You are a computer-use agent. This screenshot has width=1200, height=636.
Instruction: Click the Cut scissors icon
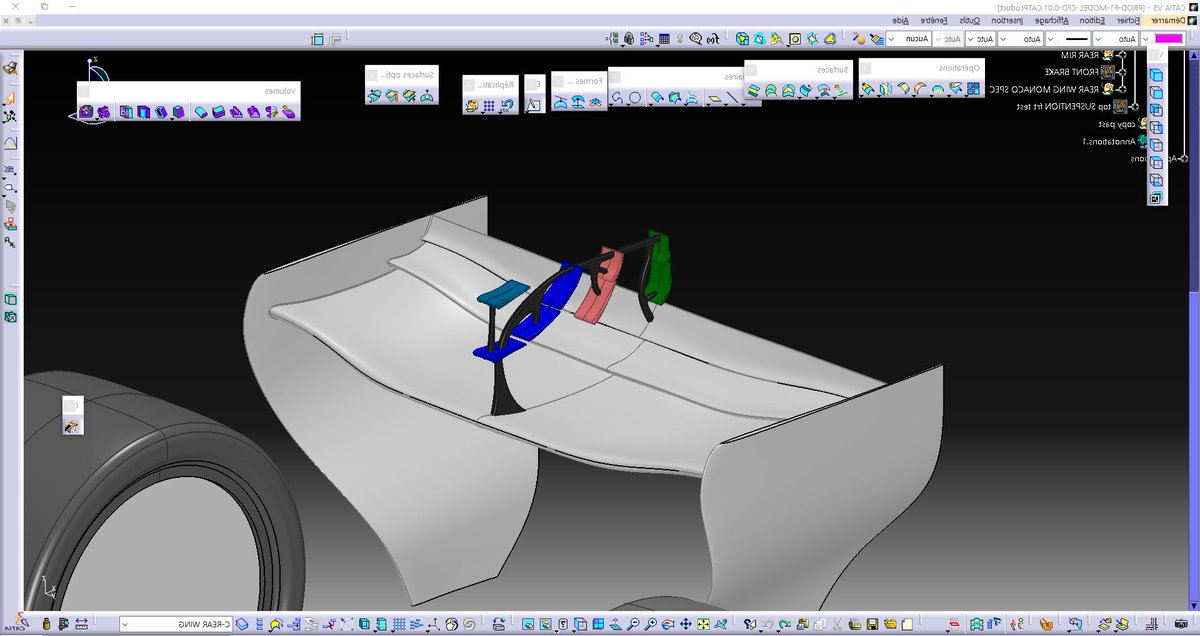click(x=837, y=624)
